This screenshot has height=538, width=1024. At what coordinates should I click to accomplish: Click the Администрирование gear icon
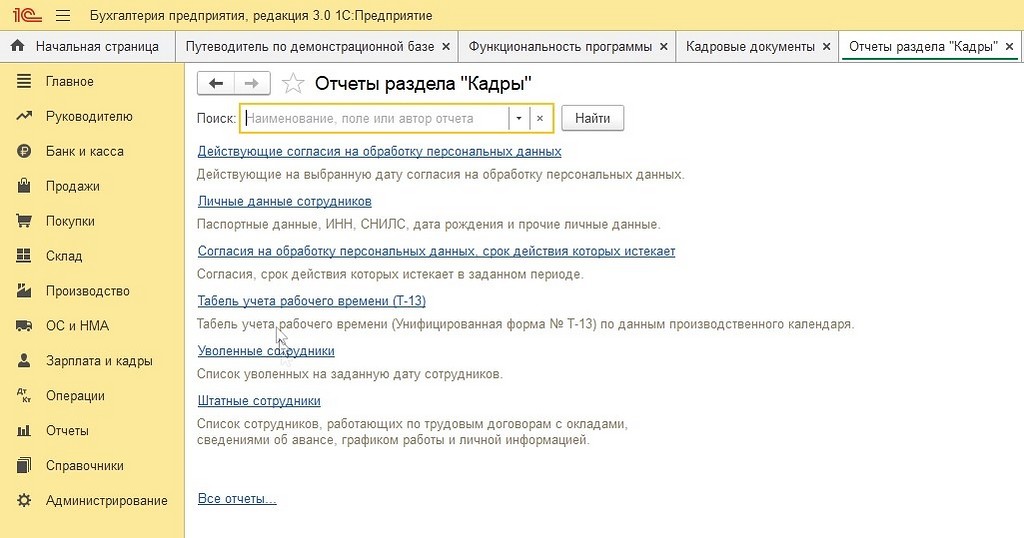tap(24, 500)
